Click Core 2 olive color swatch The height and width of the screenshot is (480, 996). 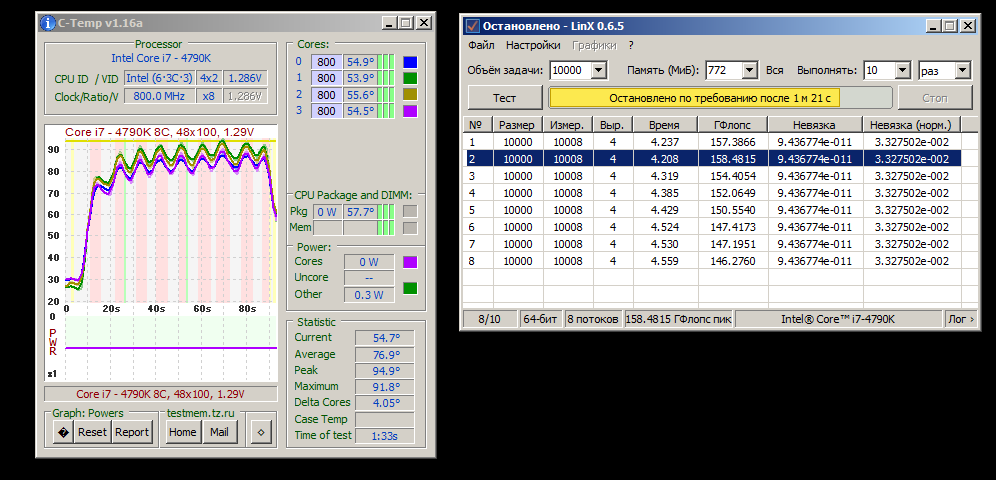[410, 95]
